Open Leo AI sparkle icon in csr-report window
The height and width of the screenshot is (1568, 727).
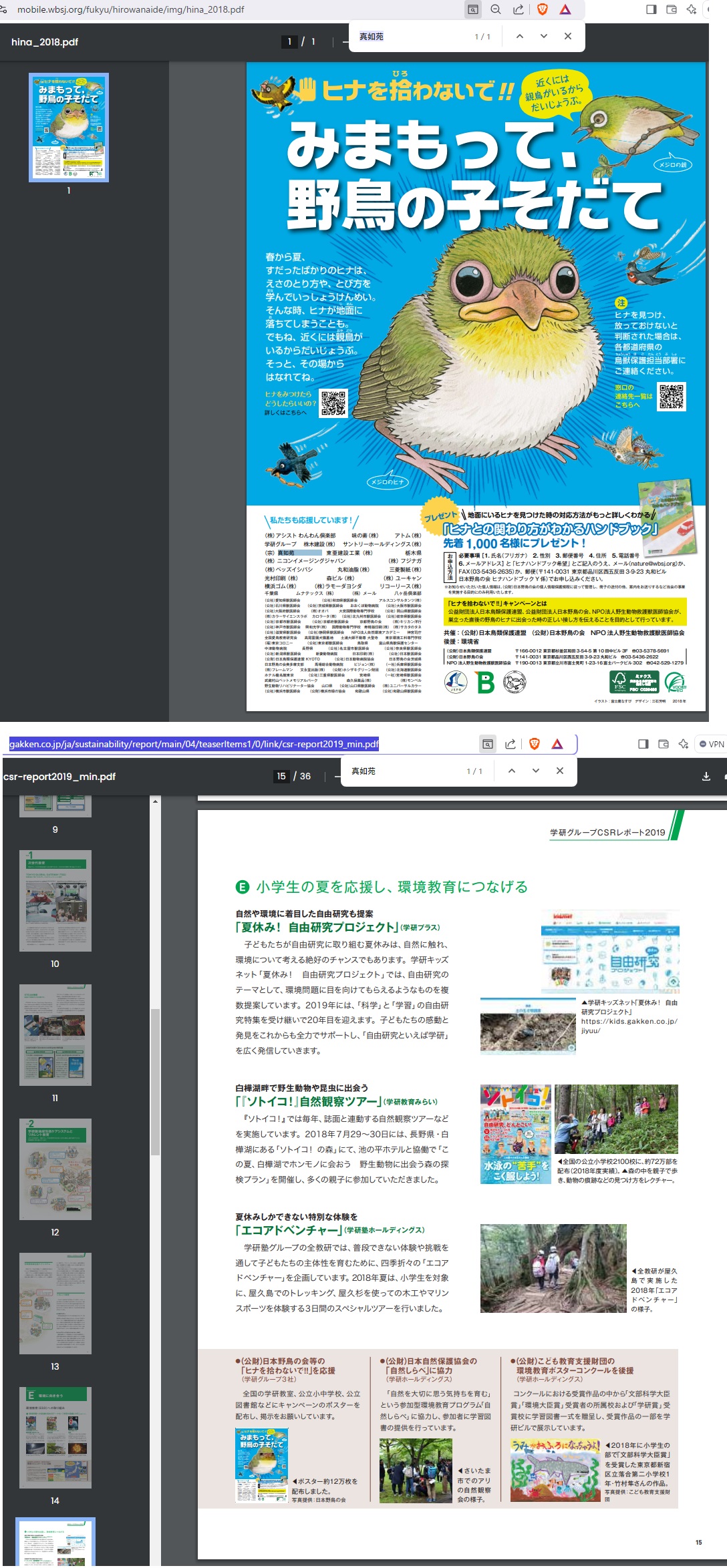pos(684,744)
